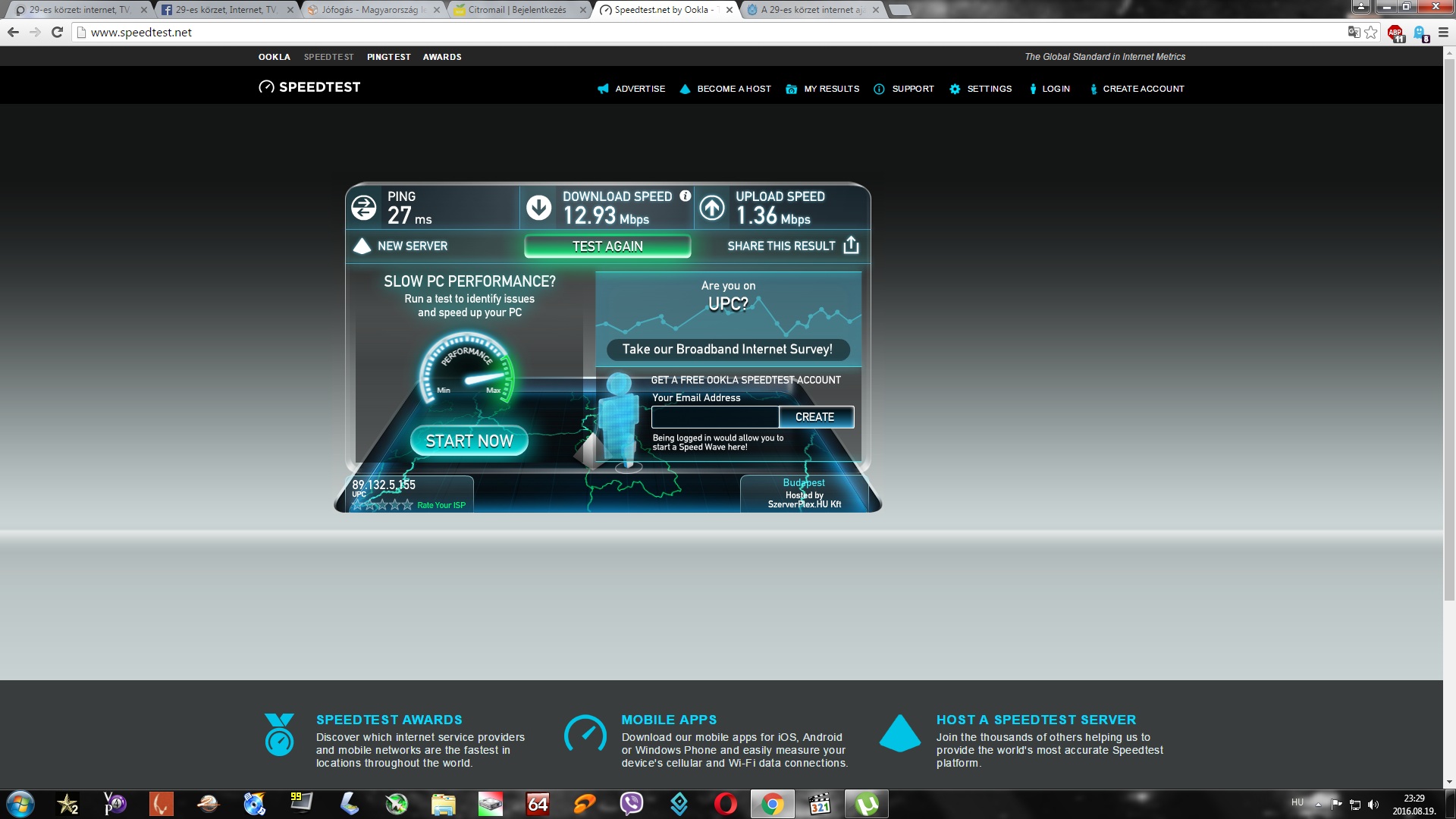Click the upload arrow circle icon
The image size is (1456, 819).
tap(712, 208)
